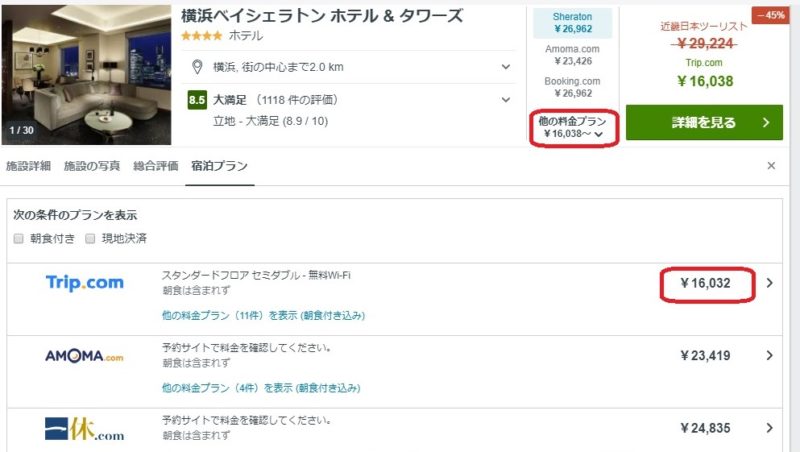The image size is (800, 452).
Task: Open the AMOMA.com logo
Action: [84, 356]
